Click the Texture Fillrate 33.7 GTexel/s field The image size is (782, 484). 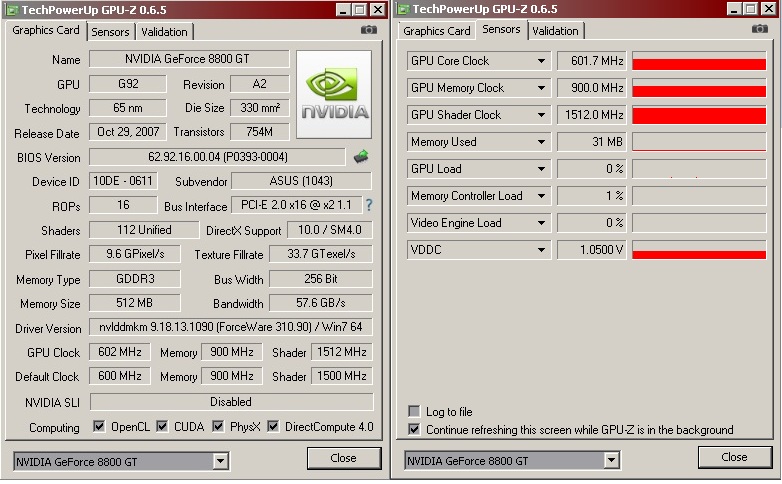tap(321, 254)
